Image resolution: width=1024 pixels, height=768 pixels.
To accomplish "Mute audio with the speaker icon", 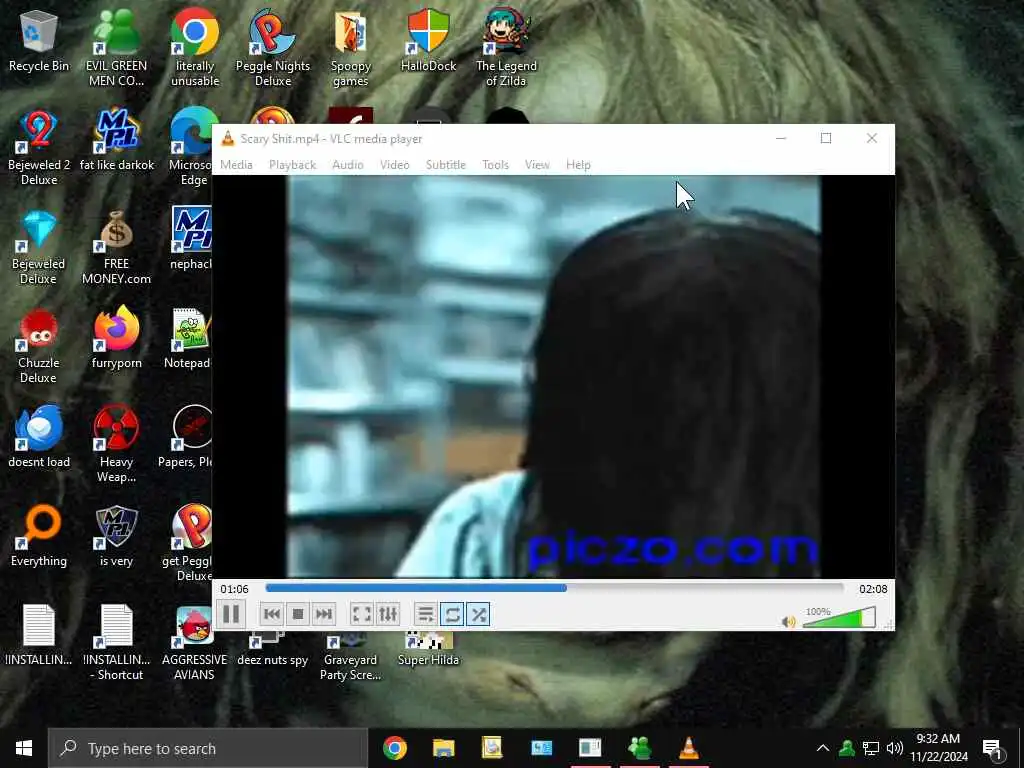I will tap(788, 622).
